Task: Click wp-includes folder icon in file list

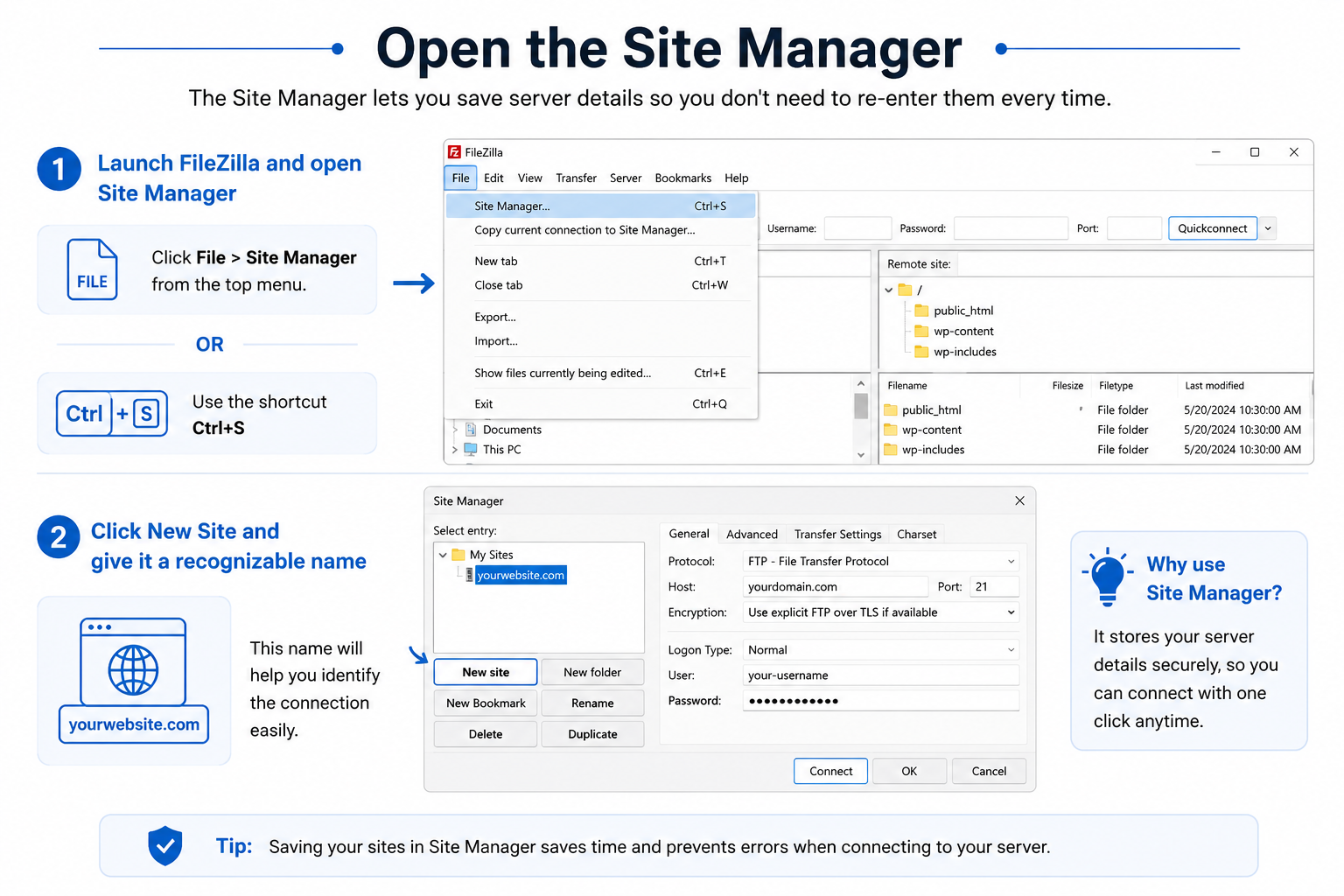Action: point(891,450)
